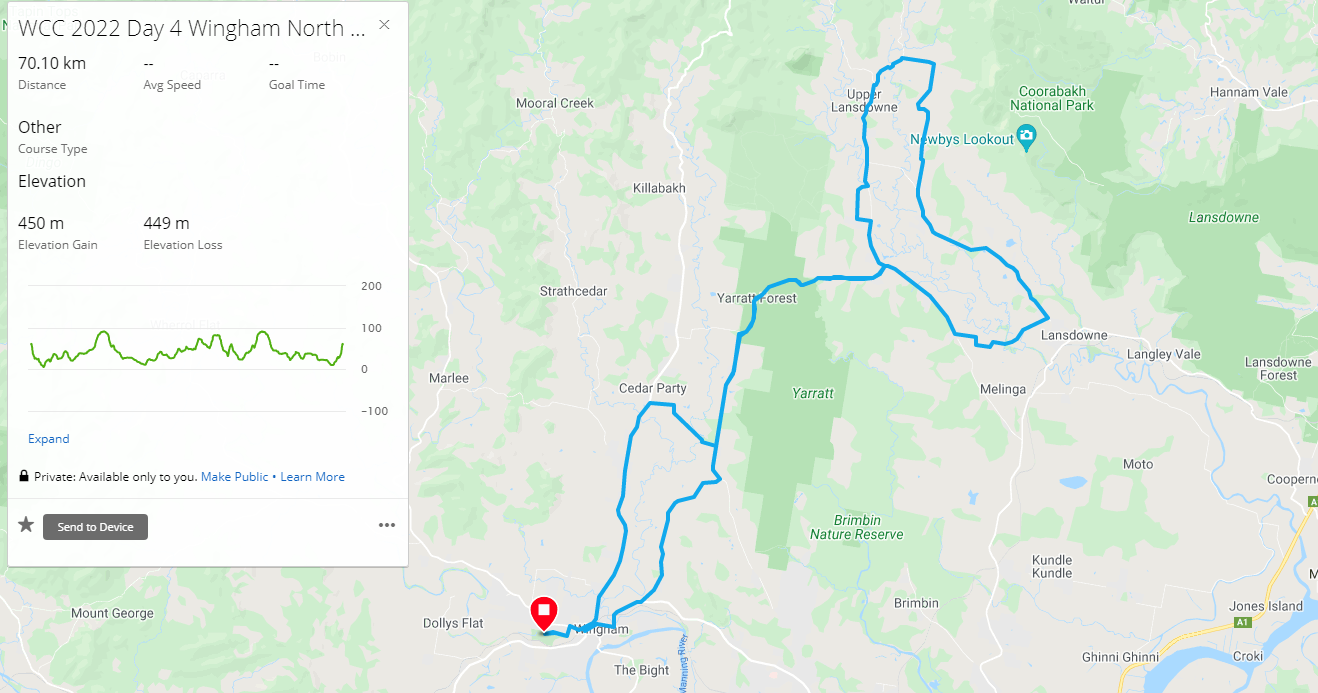Click the A1 highway shield icon
Screen dimensions: 1318x693
point(1243,622)
